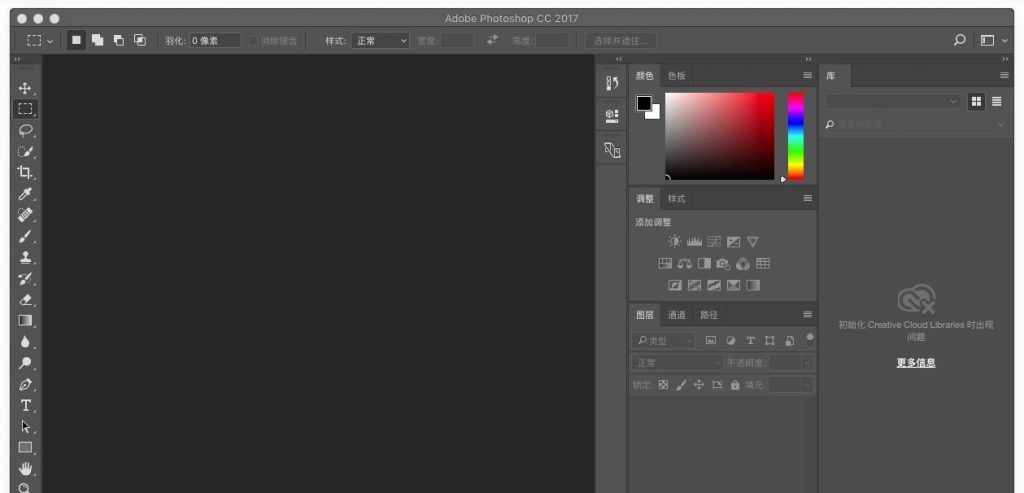
Task: Switch Libraries panel to list view
Action: (997, 102)
